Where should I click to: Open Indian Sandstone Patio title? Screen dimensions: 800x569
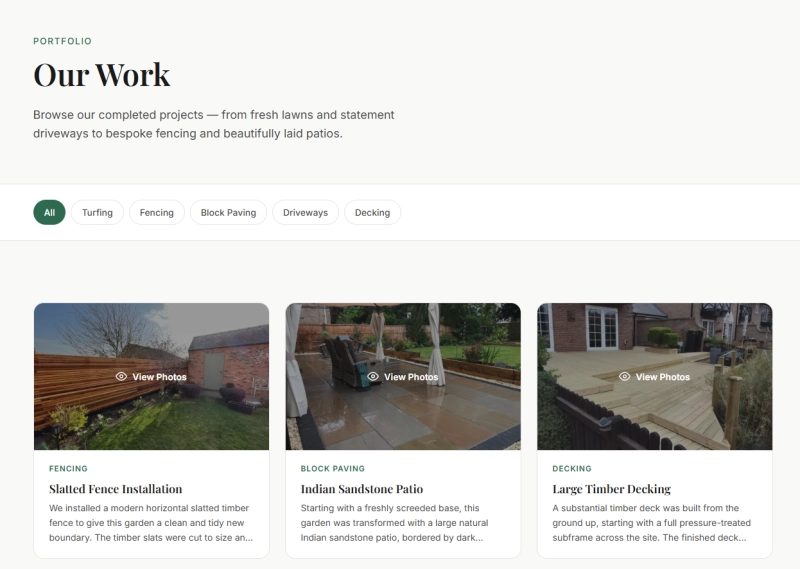362,489
